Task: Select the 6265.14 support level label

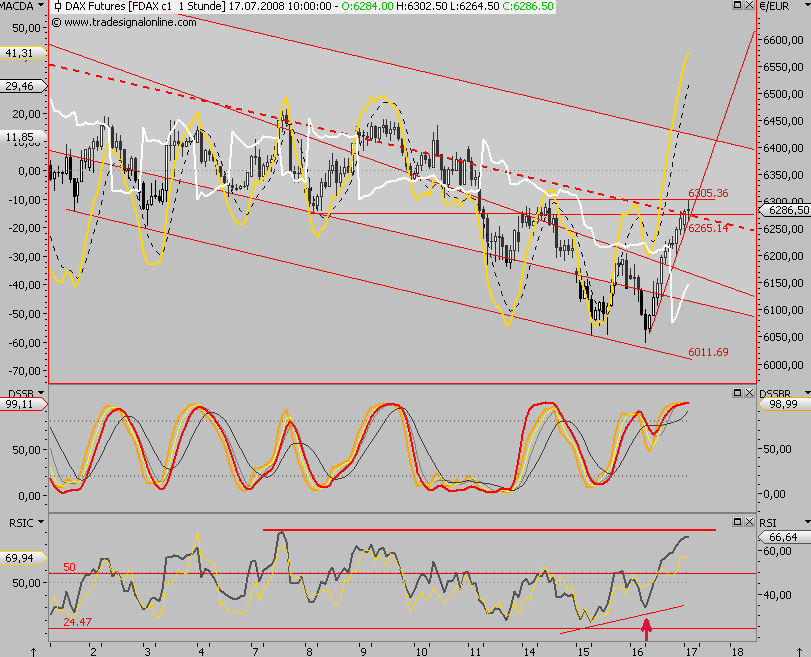Action: click(x=708, y=228)
